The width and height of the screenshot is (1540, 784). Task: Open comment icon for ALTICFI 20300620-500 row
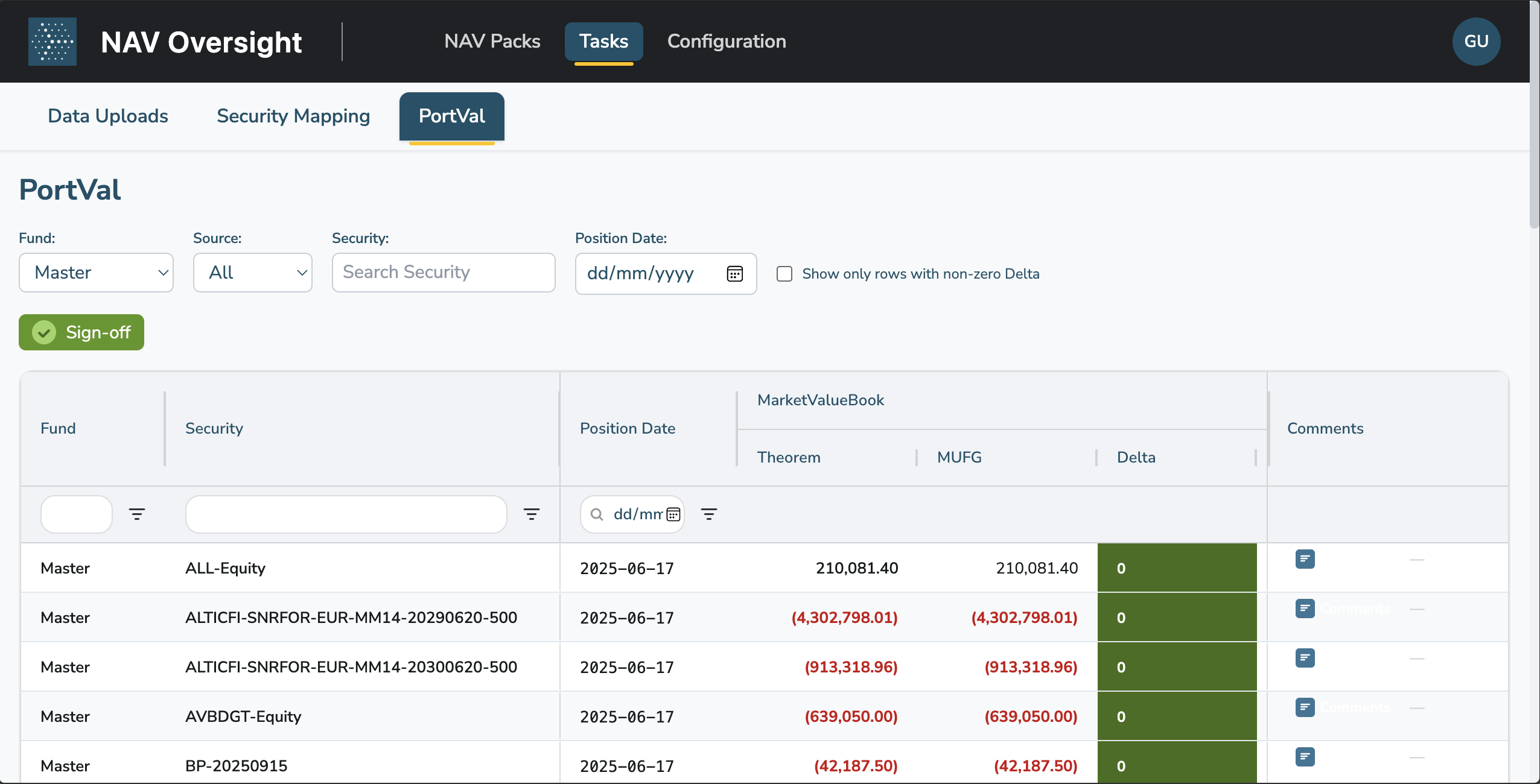click(1305, 658)
